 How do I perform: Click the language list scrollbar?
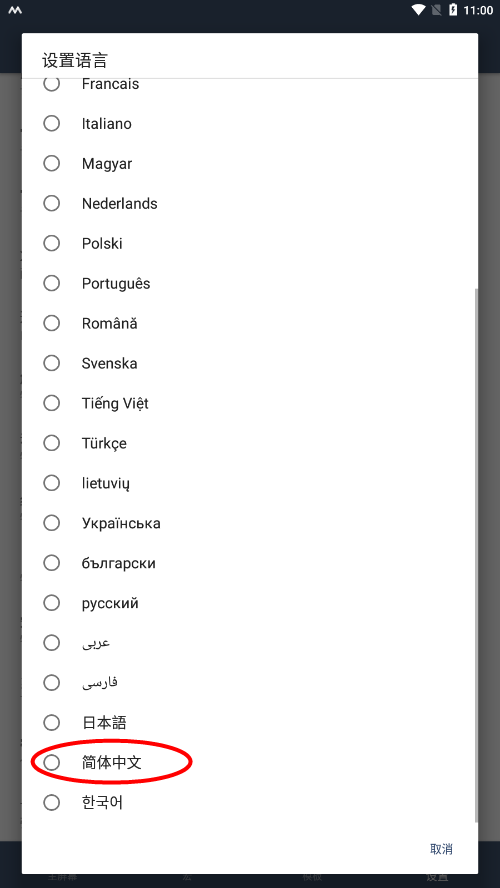coord(476,555)
